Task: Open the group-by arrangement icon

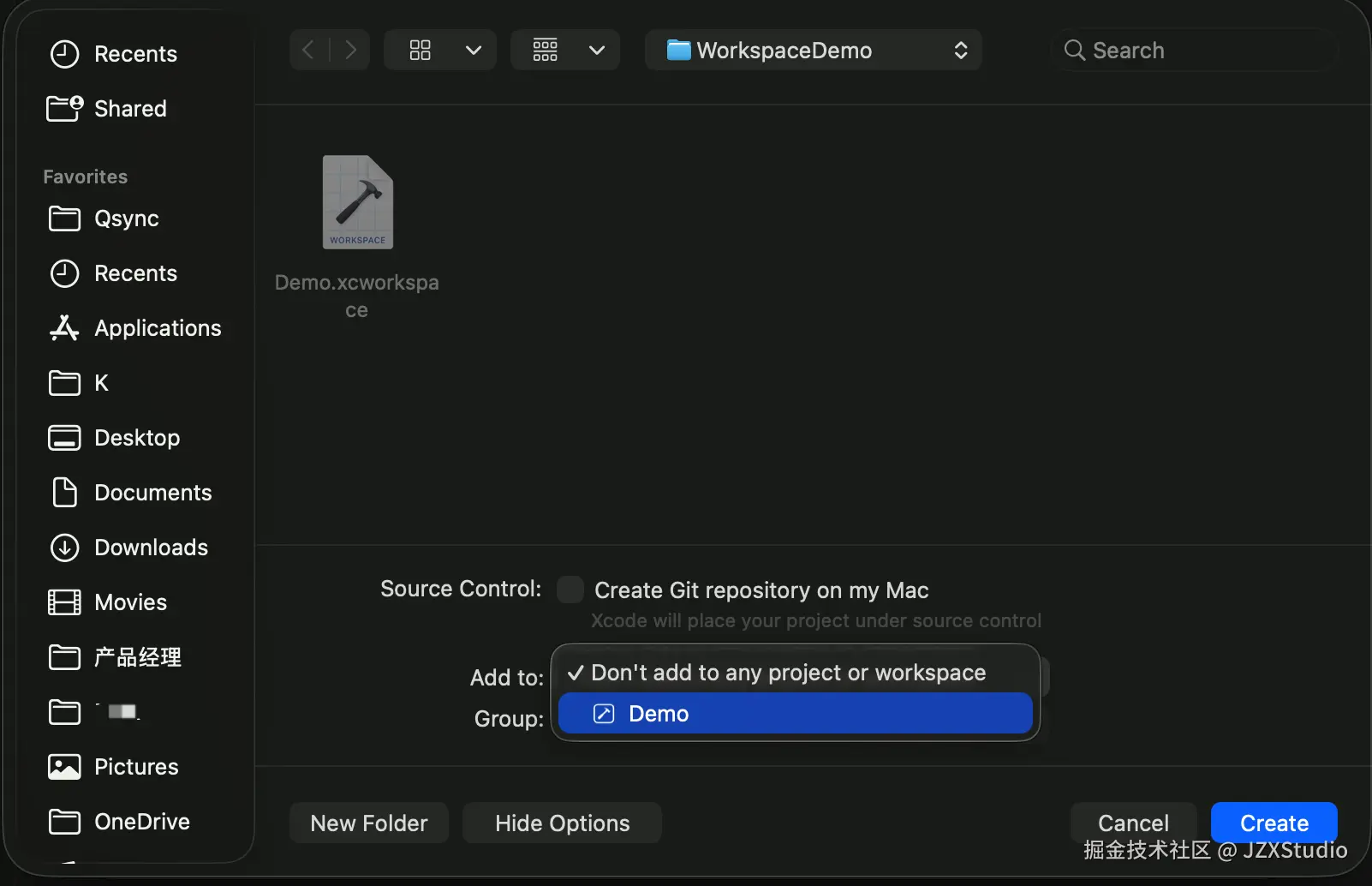Action: [x=545, y=51]
